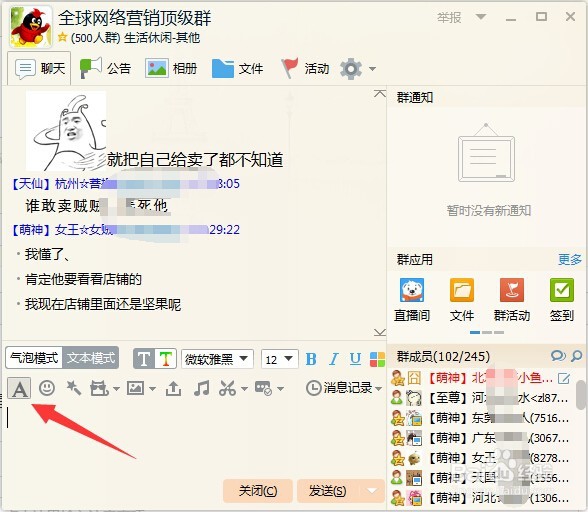
Task: Click the gray T bubble text style
Action: 144,359
